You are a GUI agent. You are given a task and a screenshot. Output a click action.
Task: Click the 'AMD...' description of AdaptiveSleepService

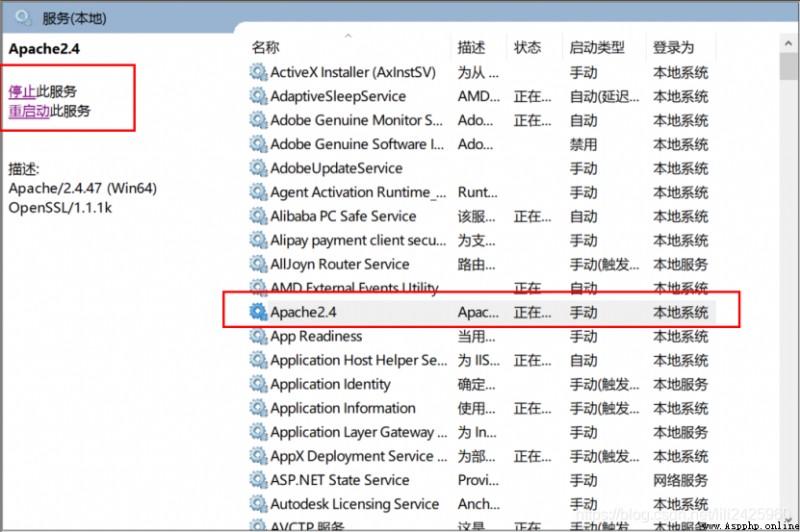pos(479,96)
